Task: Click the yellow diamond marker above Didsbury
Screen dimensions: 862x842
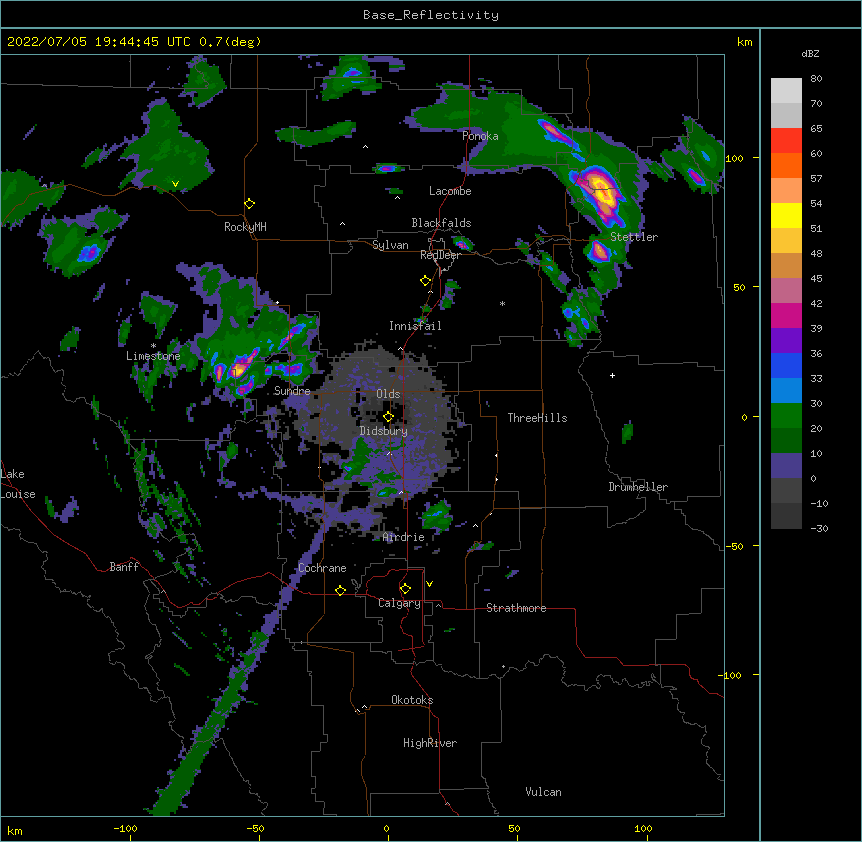Action: pos(389,417)
